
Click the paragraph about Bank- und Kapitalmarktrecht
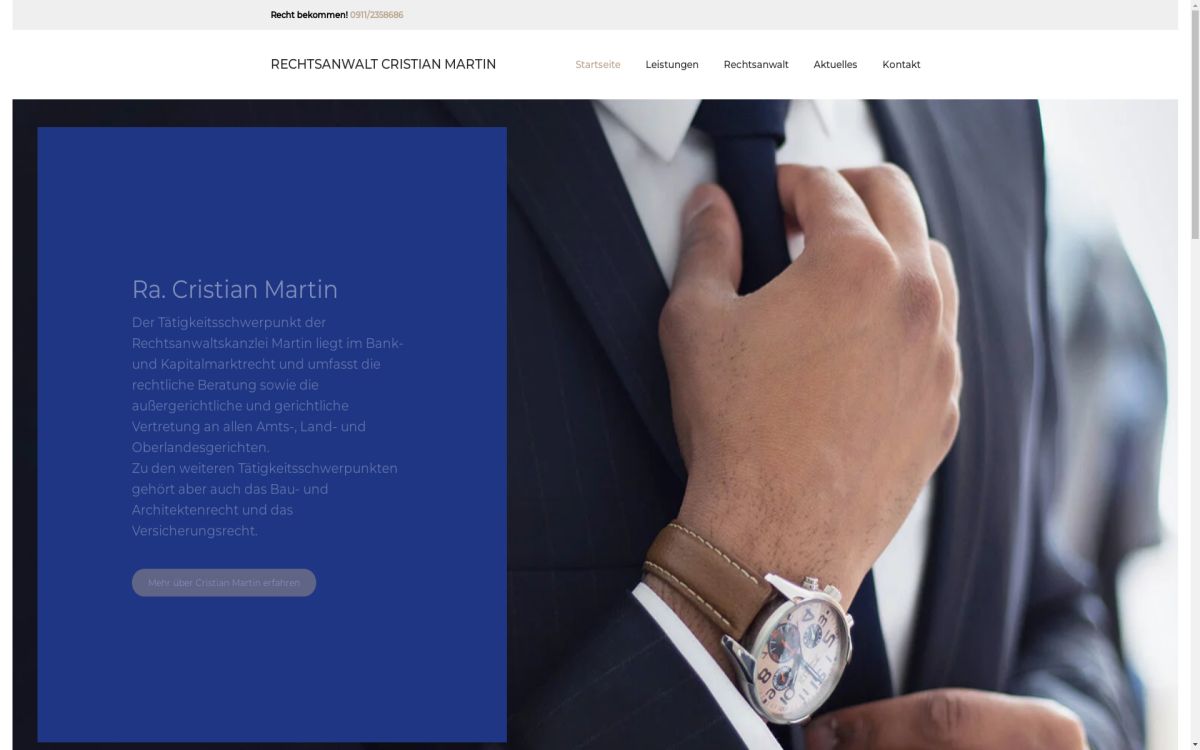pos(268,385)
